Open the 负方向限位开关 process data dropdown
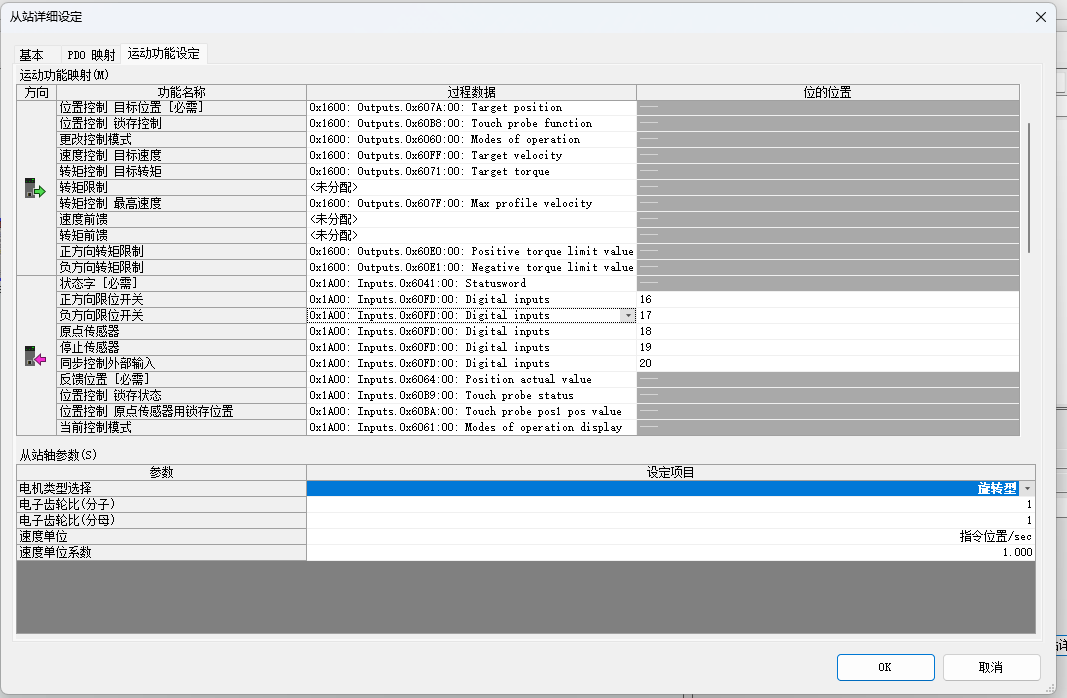The image size is (1067, 698). [628, 315]
